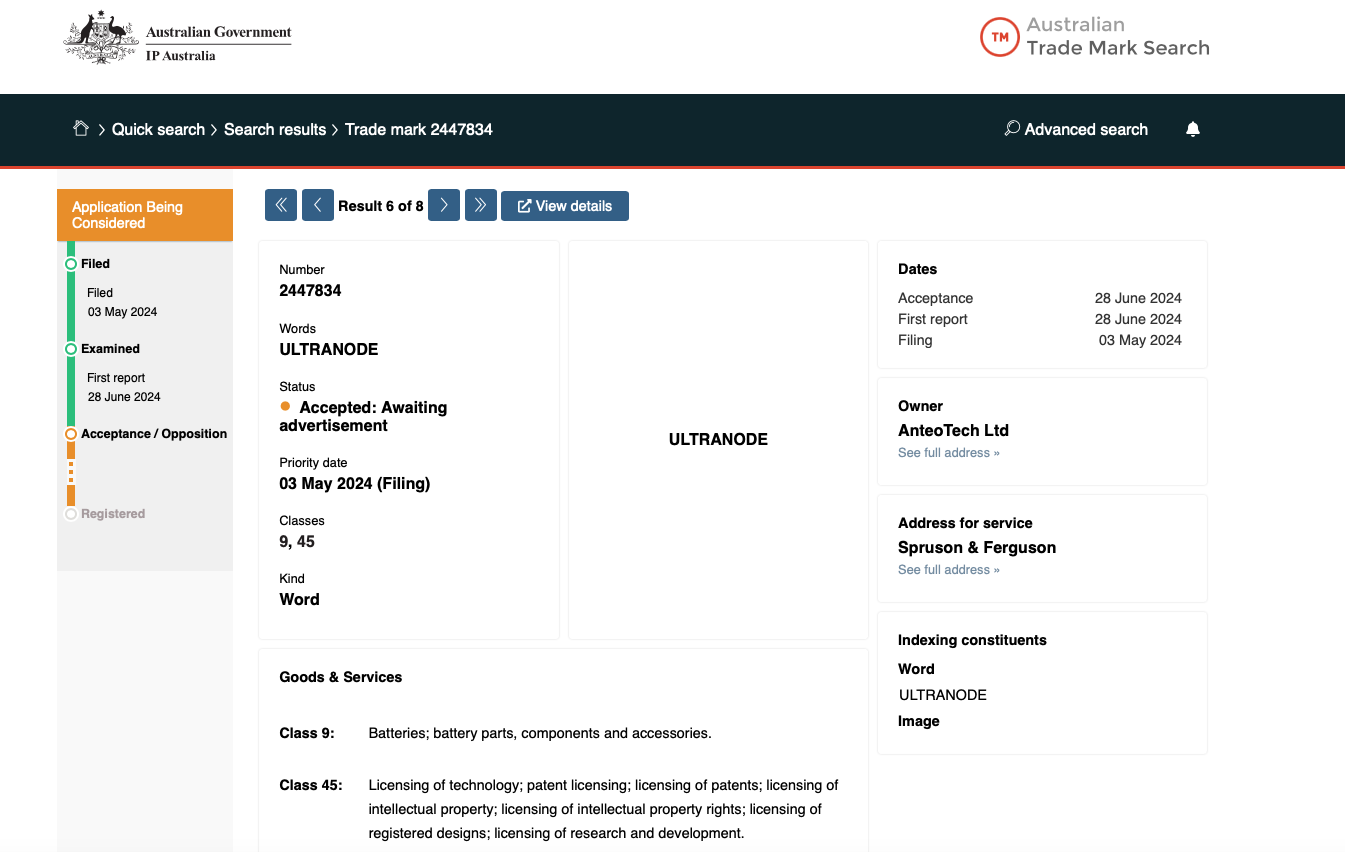
Task: Click the Kind value Word
Action: coord(299,600)
